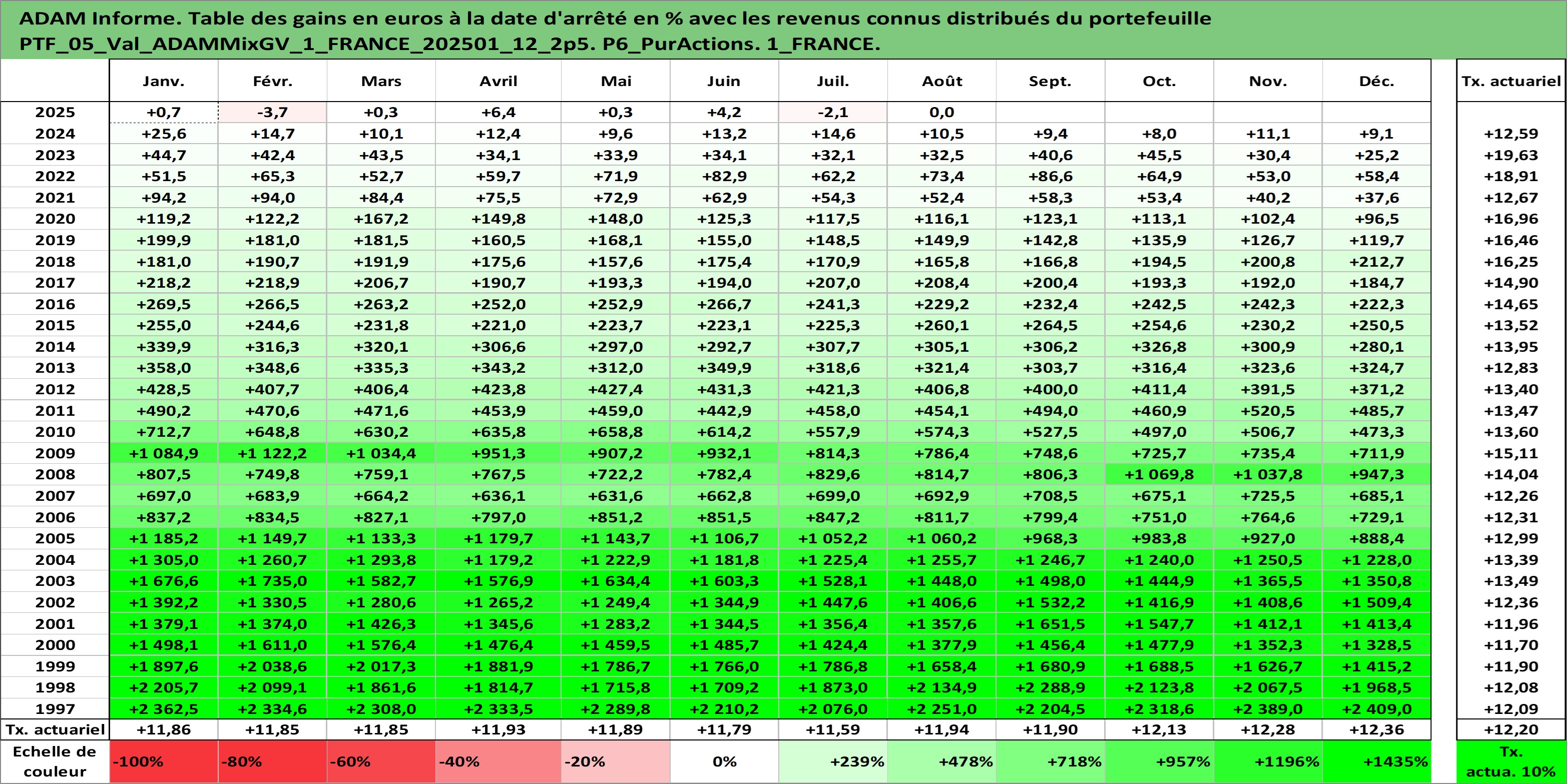Click the +15,11 actuarial rate for 2009
Screen dimensions: 1567x784
coord(1511,453)
